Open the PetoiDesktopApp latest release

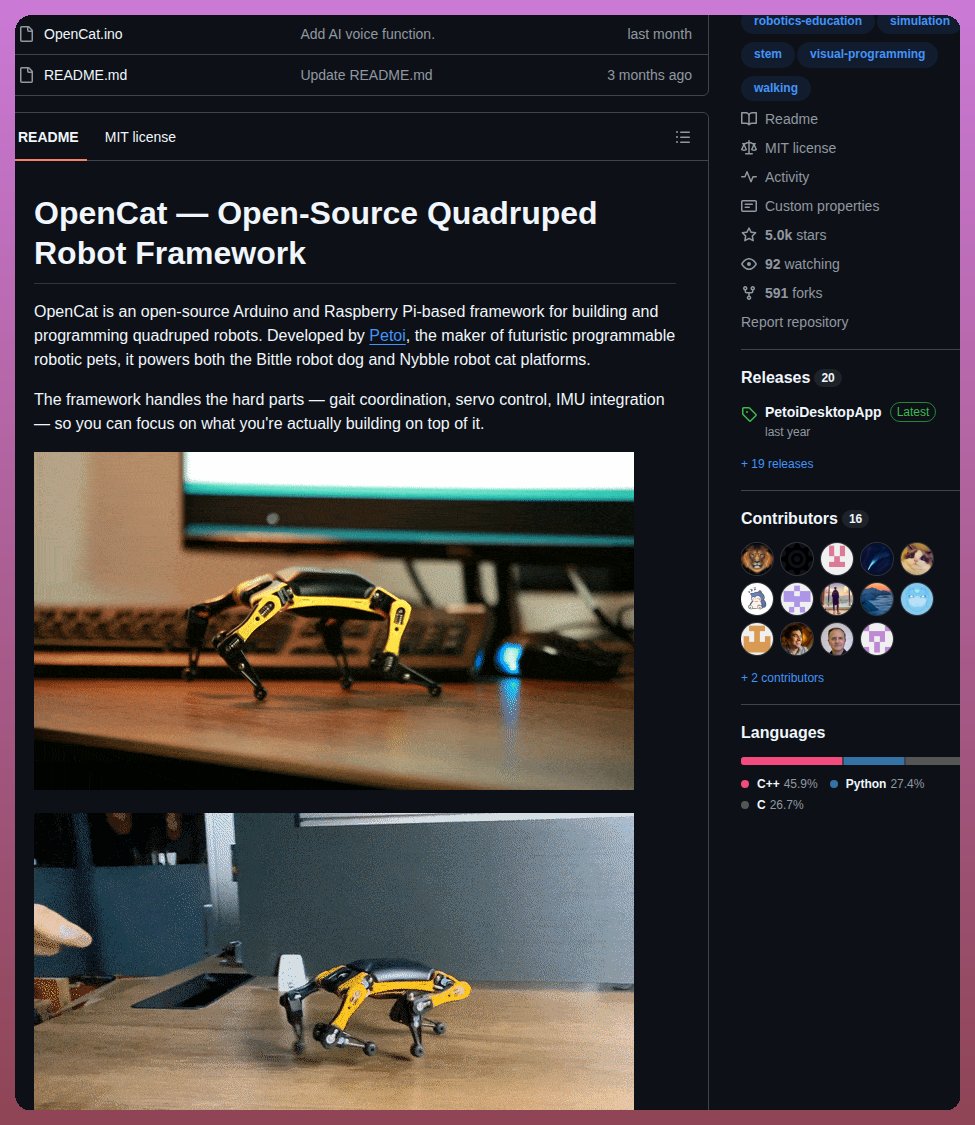point(823,412)
